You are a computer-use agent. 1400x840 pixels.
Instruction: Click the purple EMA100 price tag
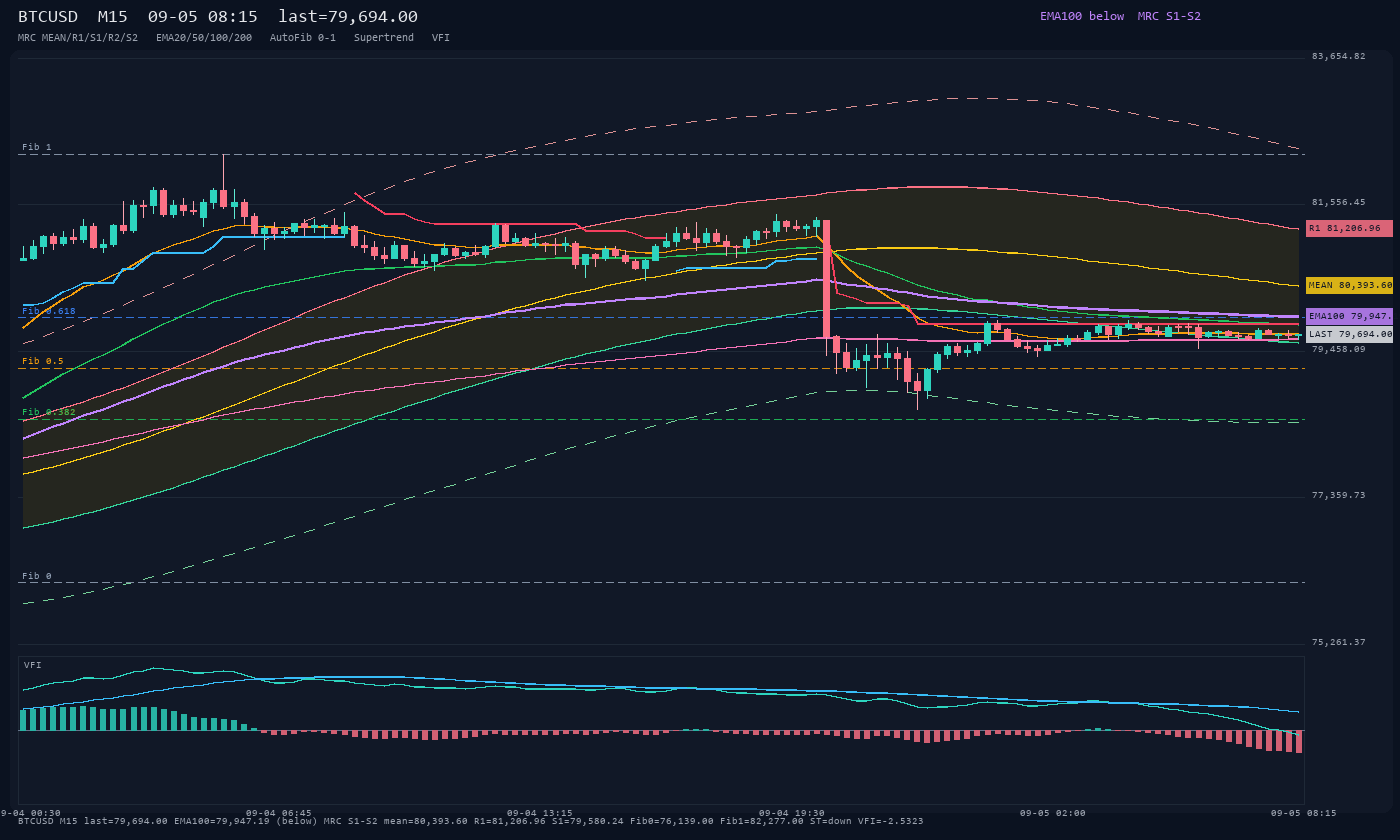coord(1349,316)
